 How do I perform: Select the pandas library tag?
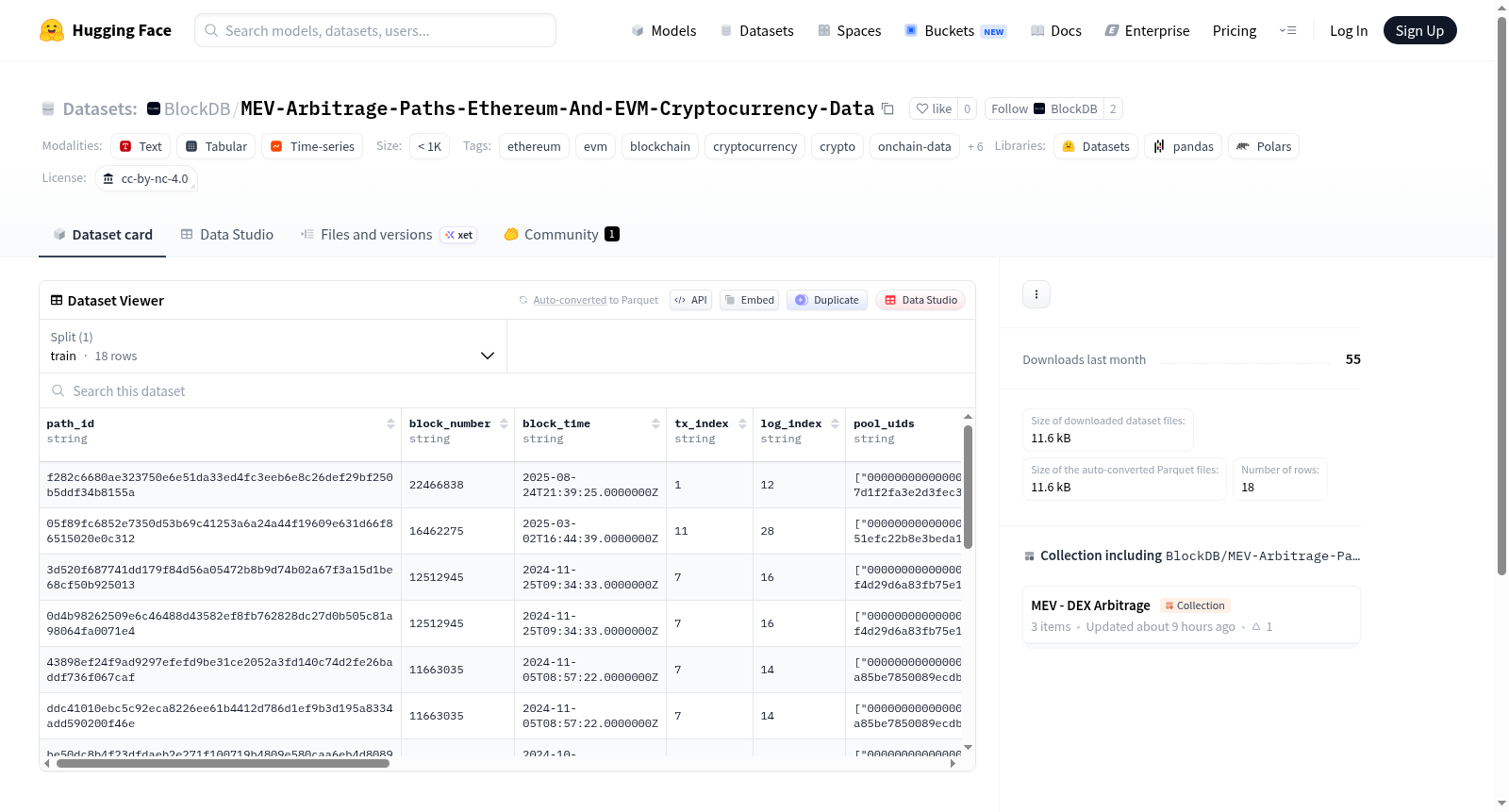(1184, 146)
